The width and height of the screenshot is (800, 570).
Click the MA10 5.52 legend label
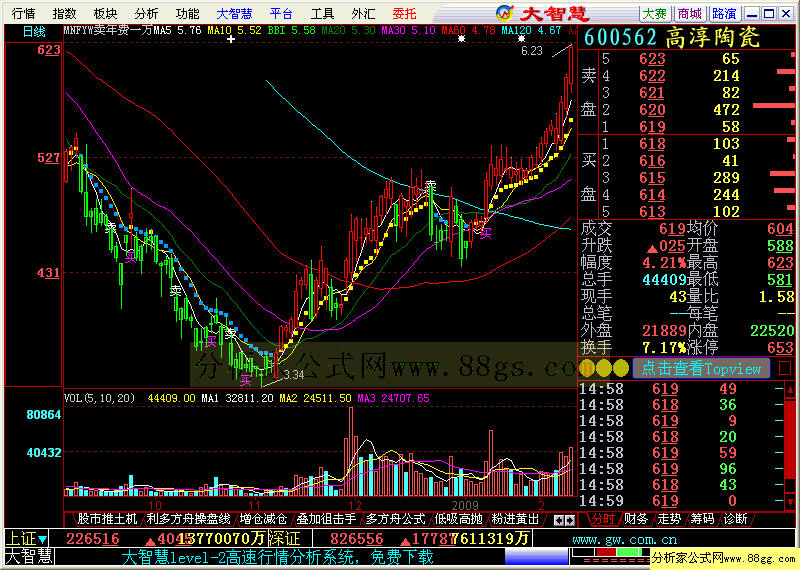(x=234, y=31)
